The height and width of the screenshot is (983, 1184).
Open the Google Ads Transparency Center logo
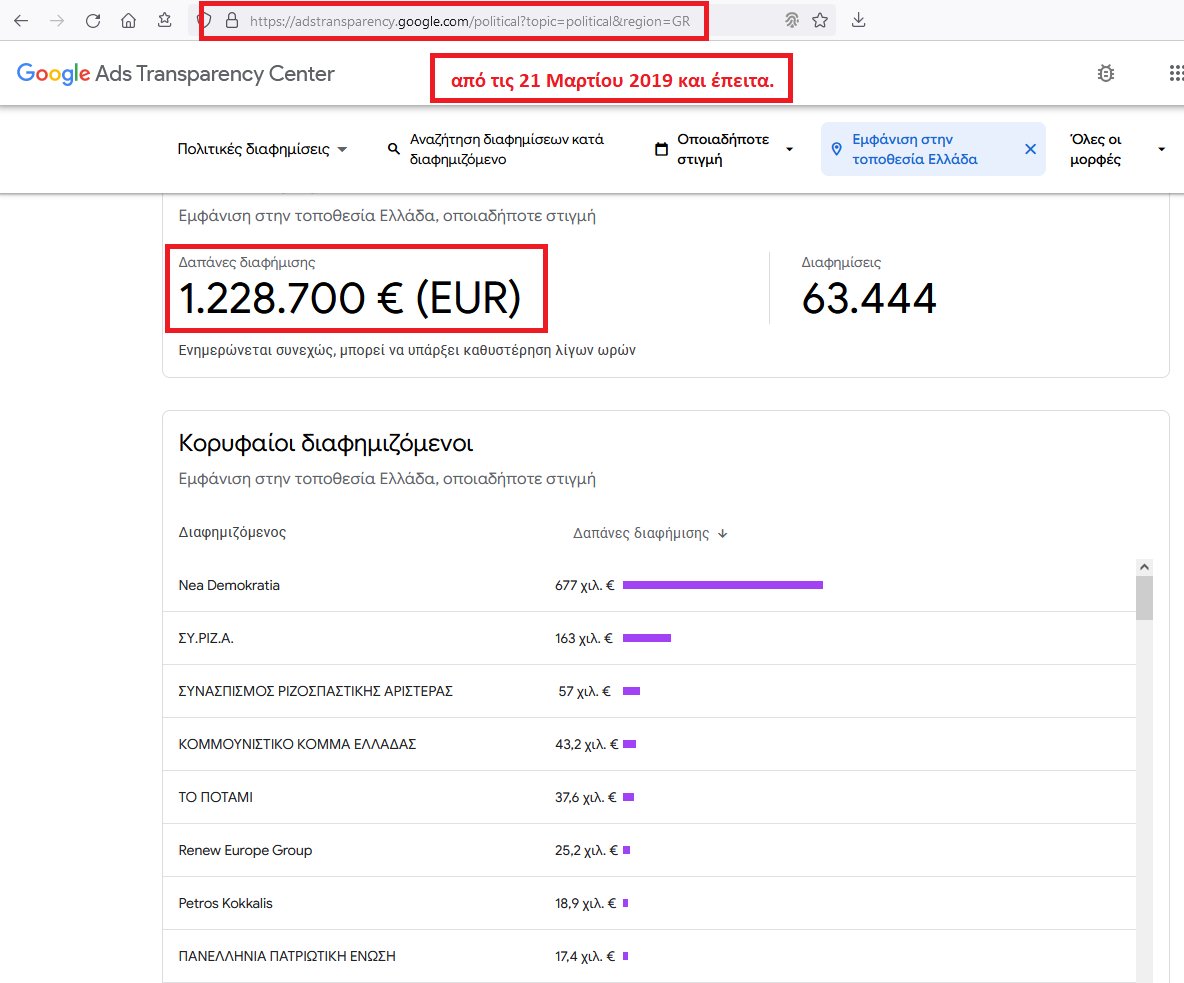point(175,73)
